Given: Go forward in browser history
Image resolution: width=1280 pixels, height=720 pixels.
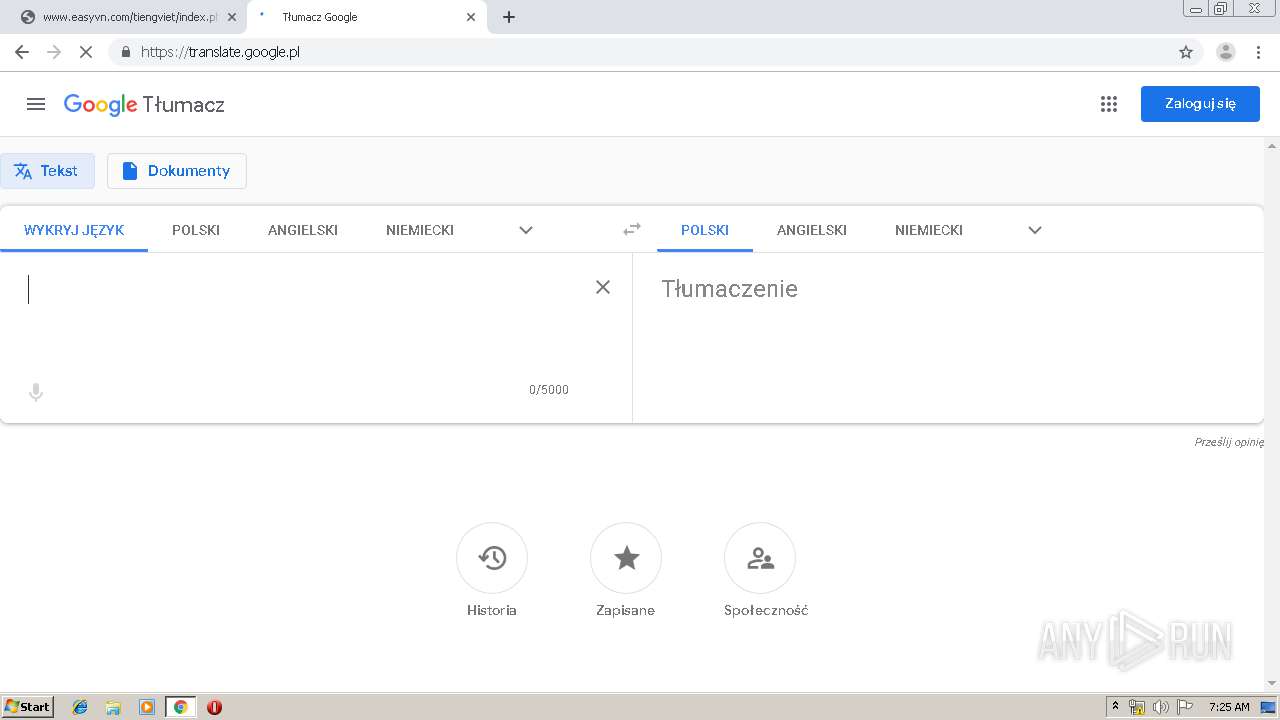Looking at the screenshot, I should coord(54,52).
